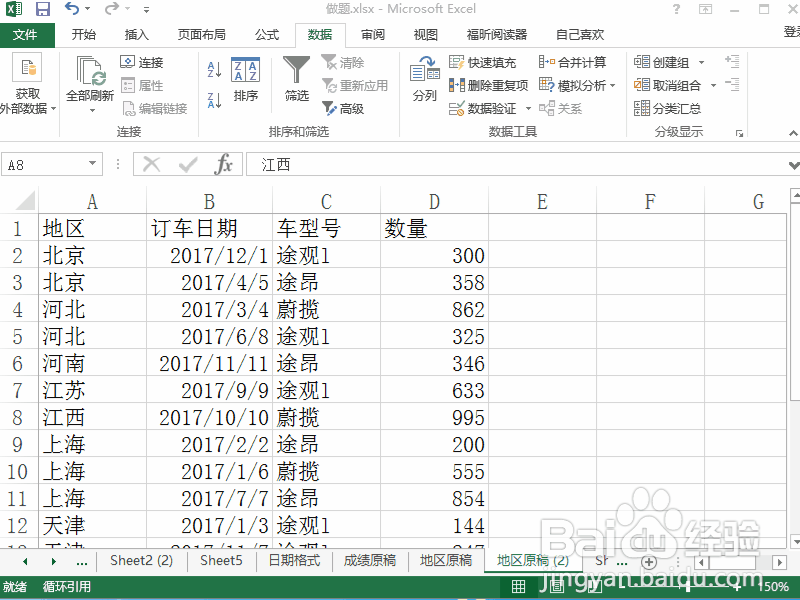This screenshot has width=800, height=600.
Task: Switch to Review (审阅) tab
Action: [x=373, y=35]
